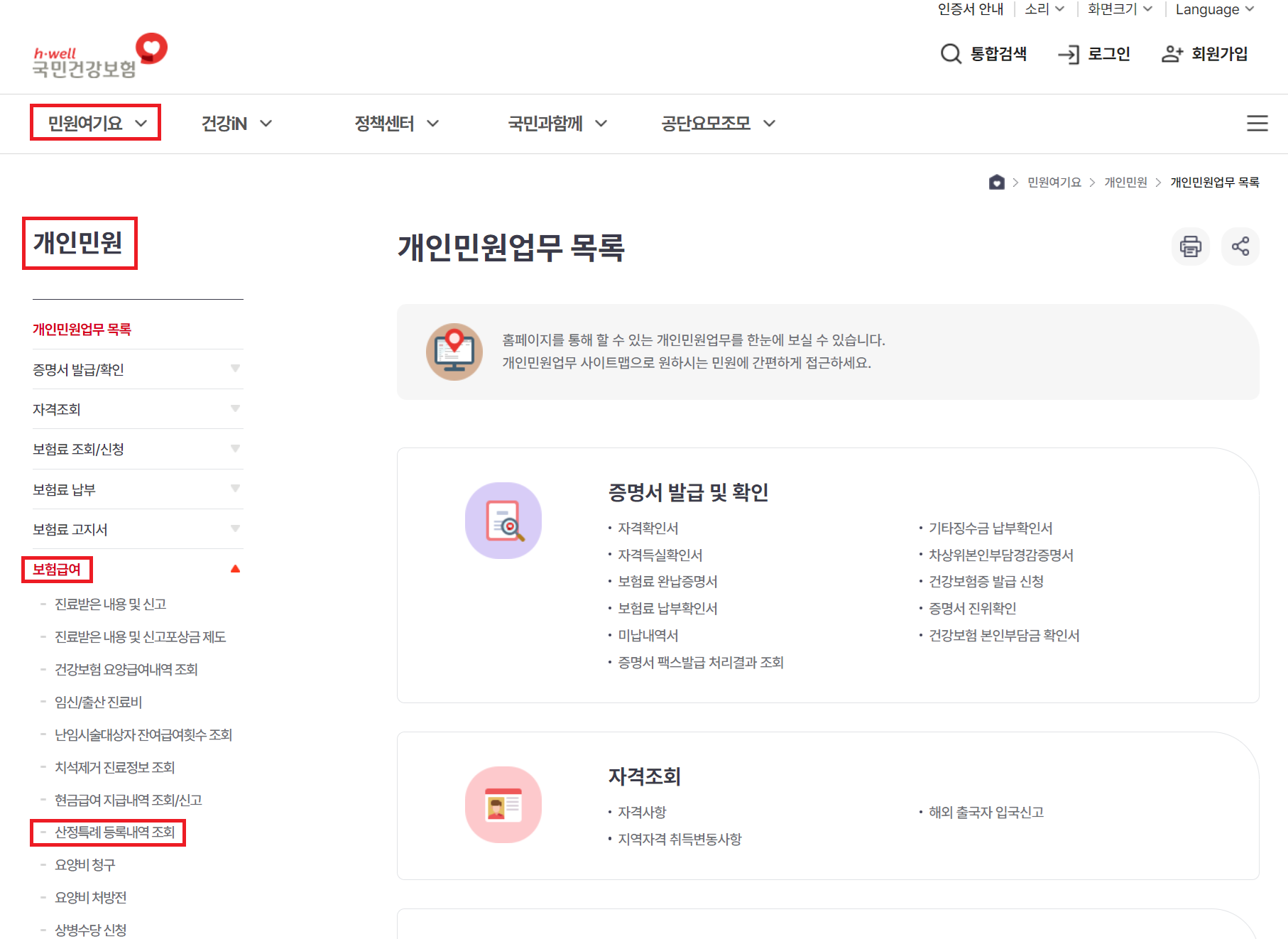1288x939 pixels.
Task: Select 개인민원업무 목록 in sidebar
Action: point(82,330)
